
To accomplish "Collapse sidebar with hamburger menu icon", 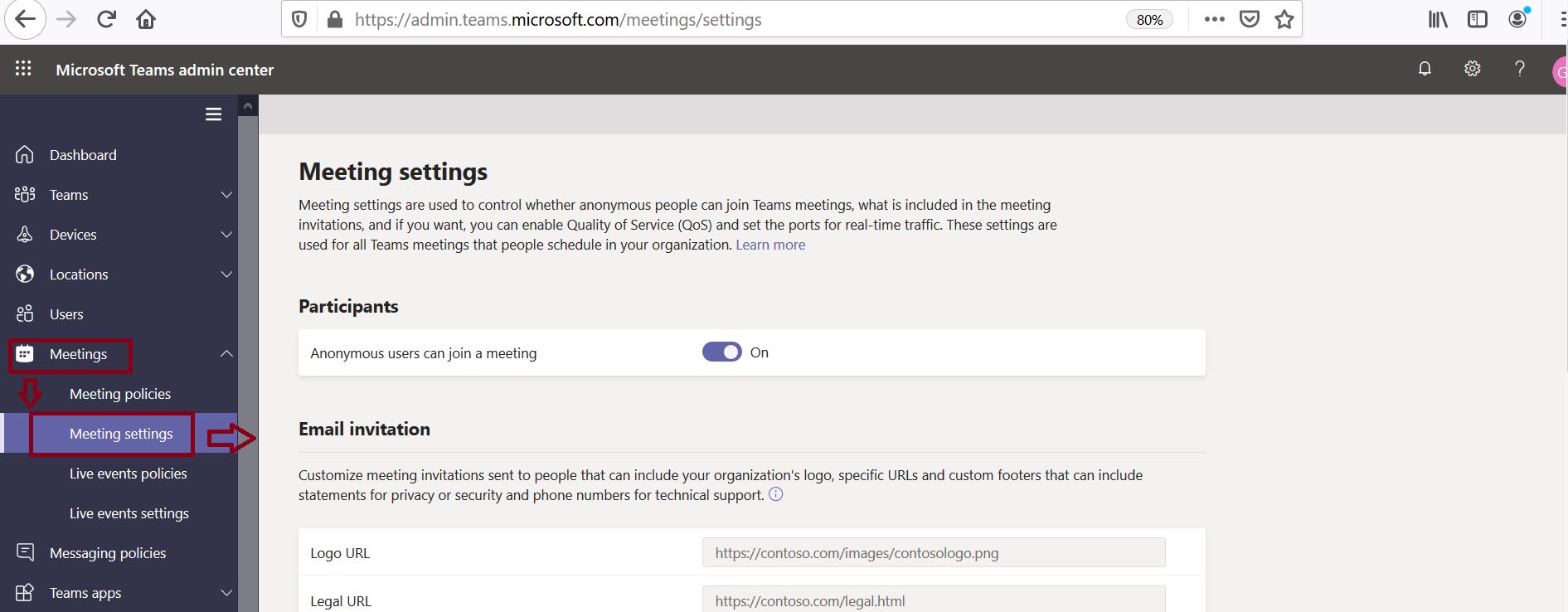I will pos(213,114).
